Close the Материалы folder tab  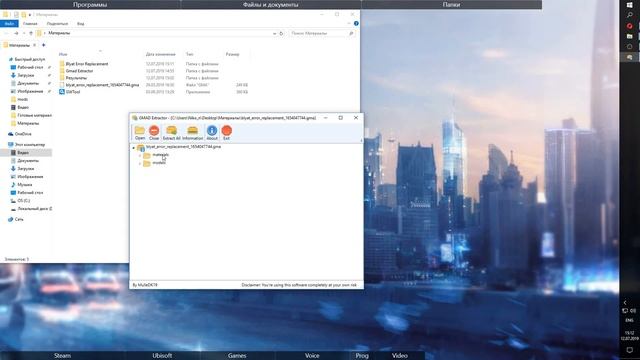point(35,45)
